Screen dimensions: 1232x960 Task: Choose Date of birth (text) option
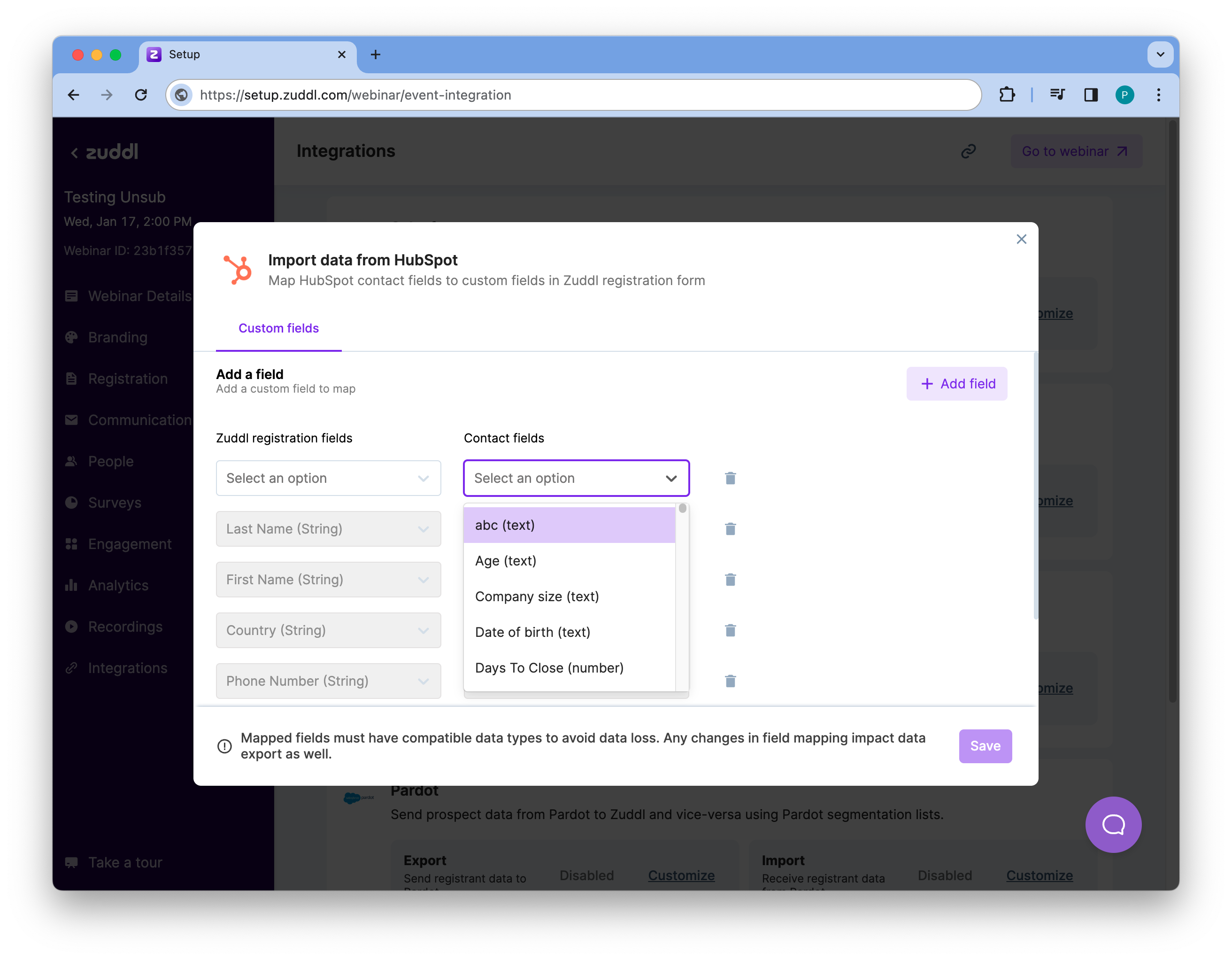[569, 632]
